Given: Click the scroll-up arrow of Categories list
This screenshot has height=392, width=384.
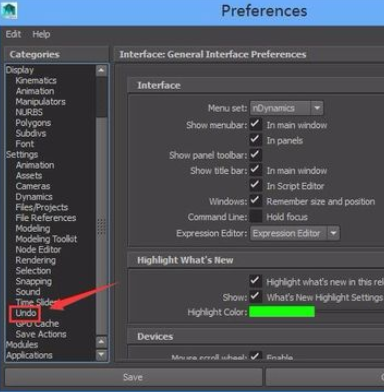Looking at the screenshot, I should (x=101, y=70).
